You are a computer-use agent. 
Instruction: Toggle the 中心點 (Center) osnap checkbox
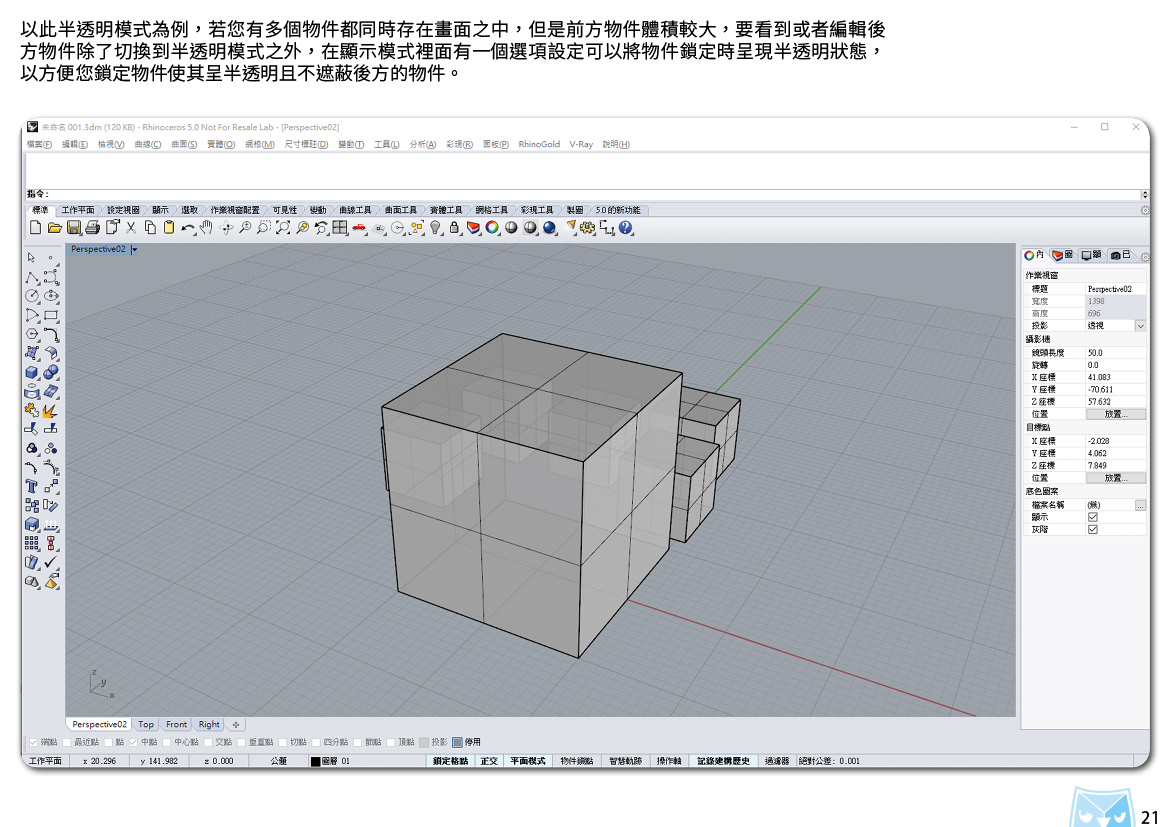(x=167, y=743)
